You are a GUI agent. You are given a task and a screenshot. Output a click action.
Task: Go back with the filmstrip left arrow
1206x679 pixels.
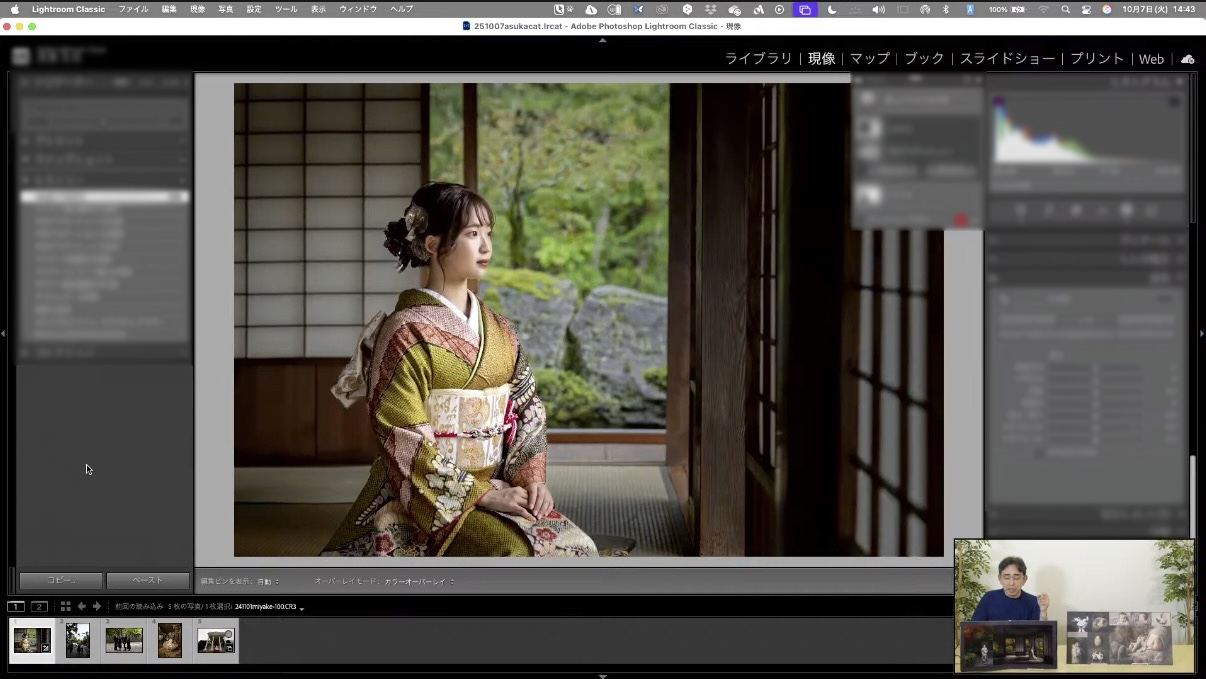tap(82, 606)
